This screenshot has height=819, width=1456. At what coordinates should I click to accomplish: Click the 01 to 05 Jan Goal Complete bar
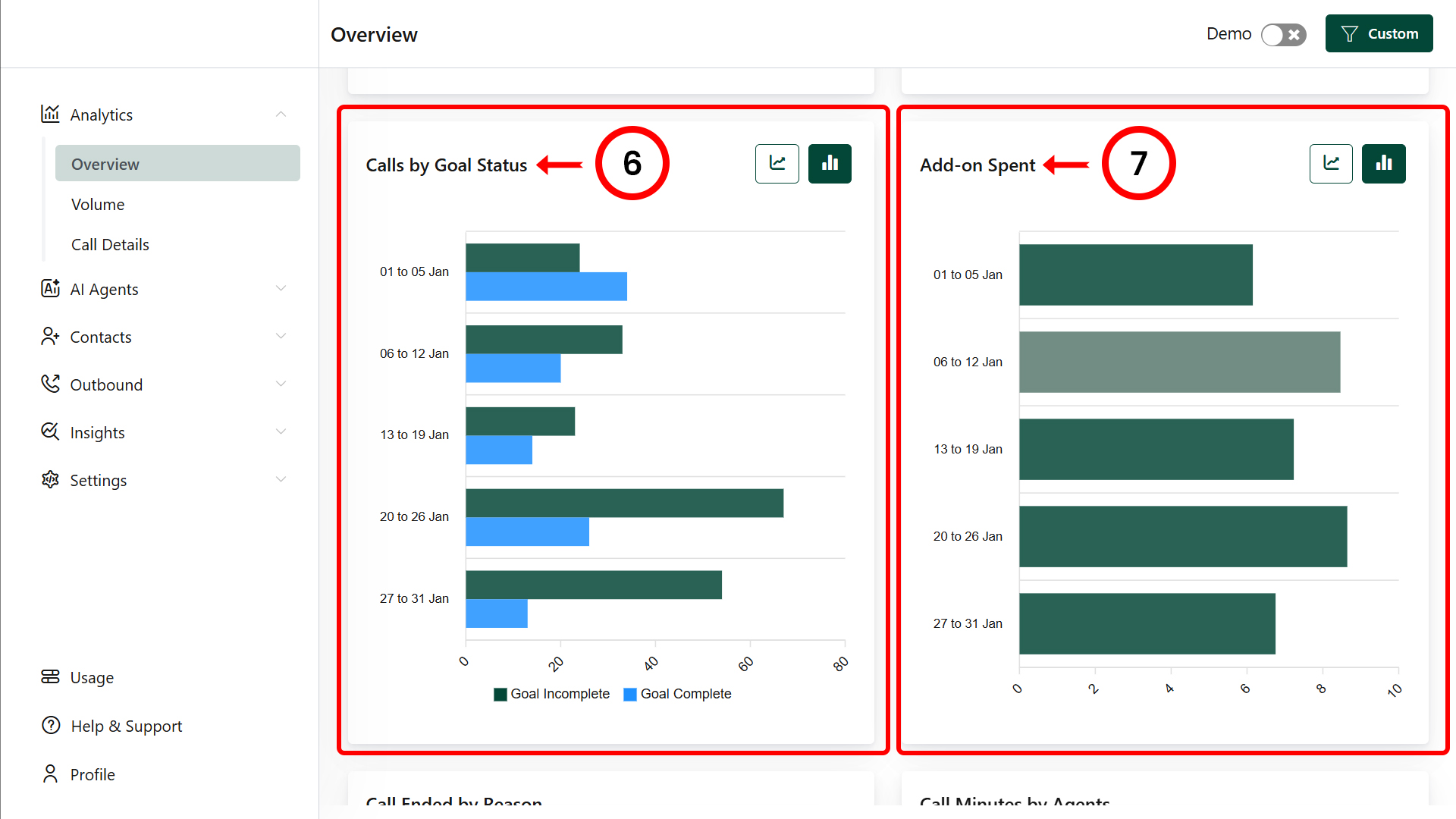click(x=546, y=287)
